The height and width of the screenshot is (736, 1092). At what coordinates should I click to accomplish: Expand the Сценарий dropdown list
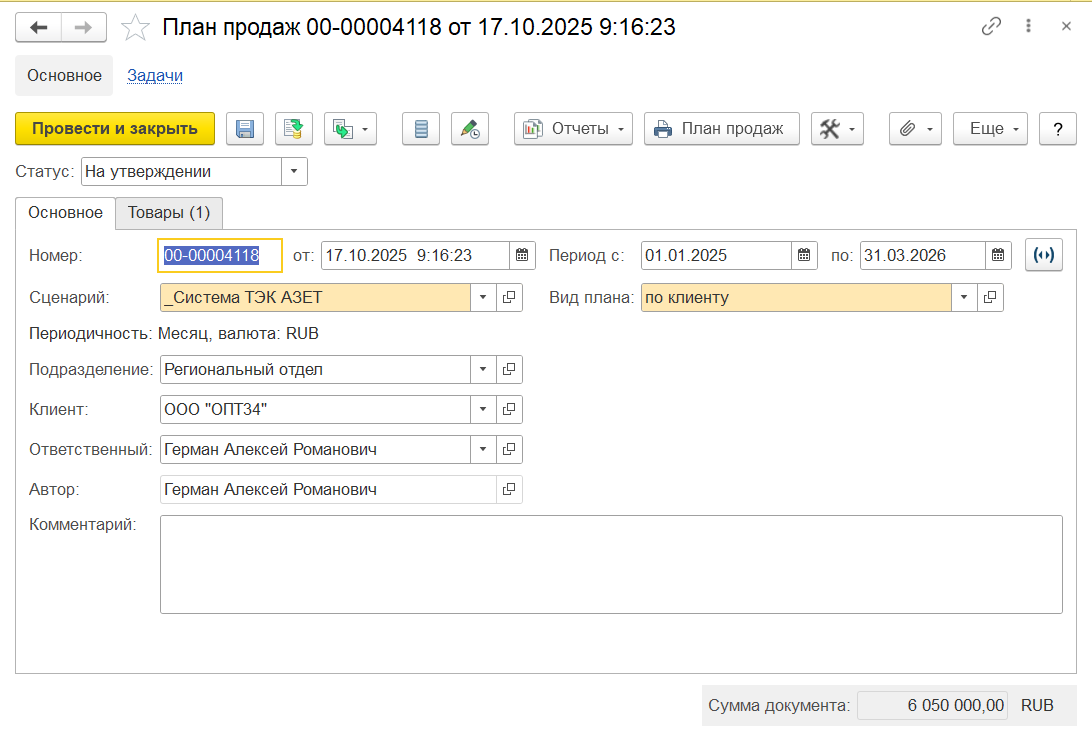click(x=483, y=298)
